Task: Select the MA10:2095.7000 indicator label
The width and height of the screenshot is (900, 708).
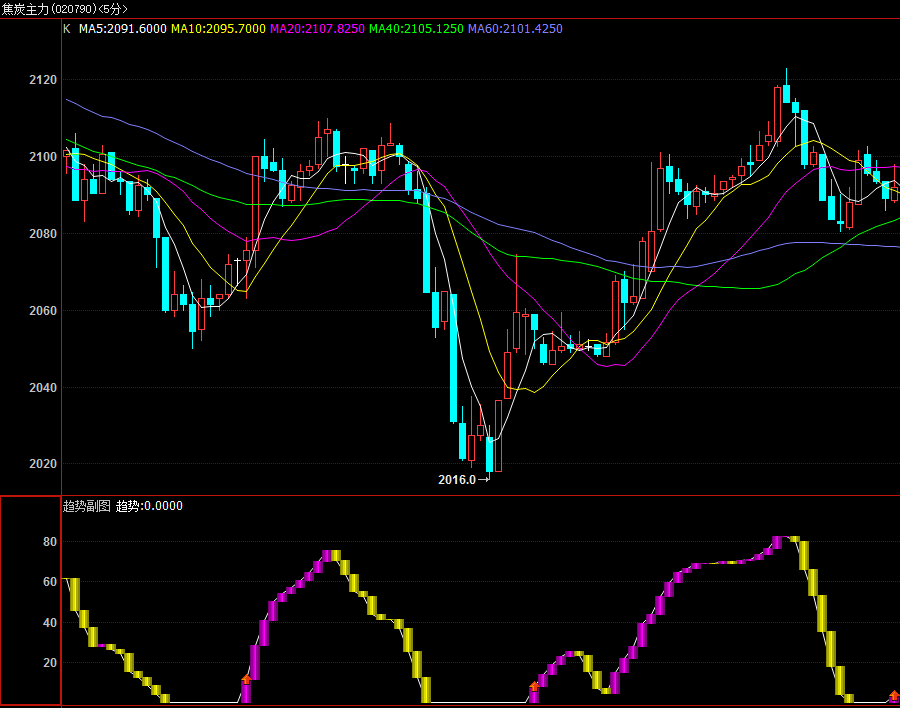Action: pyautogui.click(x=218, y=29)
